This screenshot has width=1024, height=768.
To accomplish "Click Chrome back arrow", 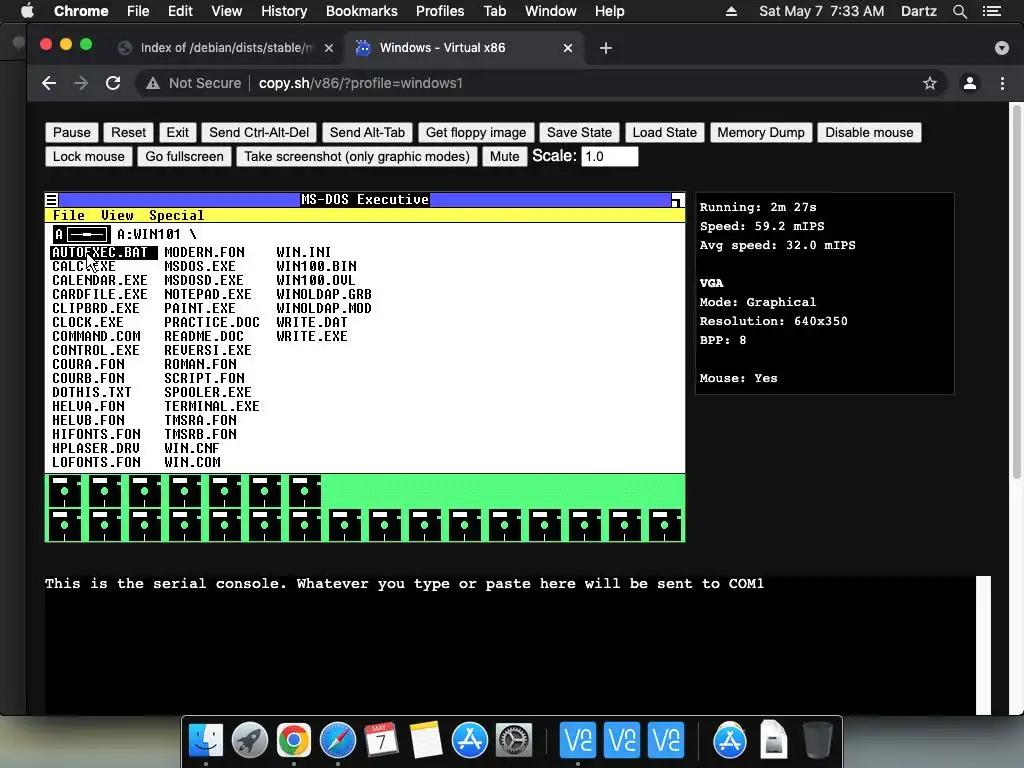I will click(x=49, y=83).
